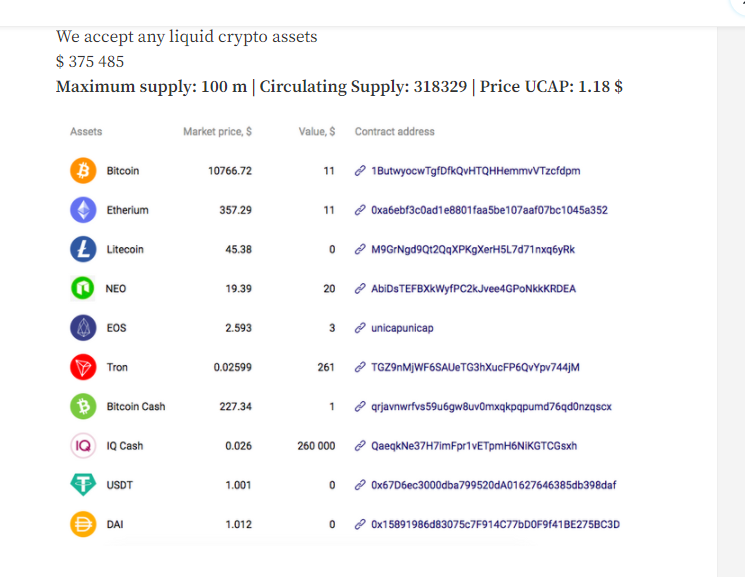
Task: Click the IQ Cash value 260 000
Action: point(316,446)
